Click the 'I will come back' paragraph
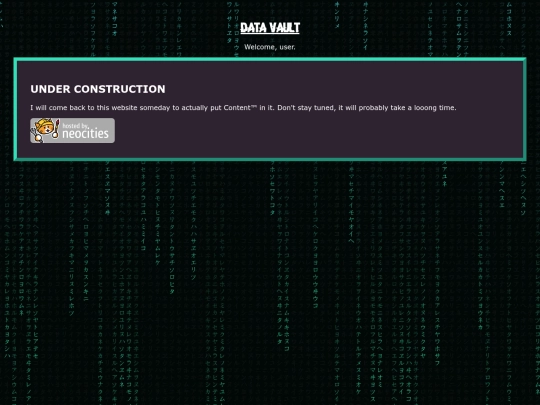This screenshot has height=405, width=540. (243, 108)
